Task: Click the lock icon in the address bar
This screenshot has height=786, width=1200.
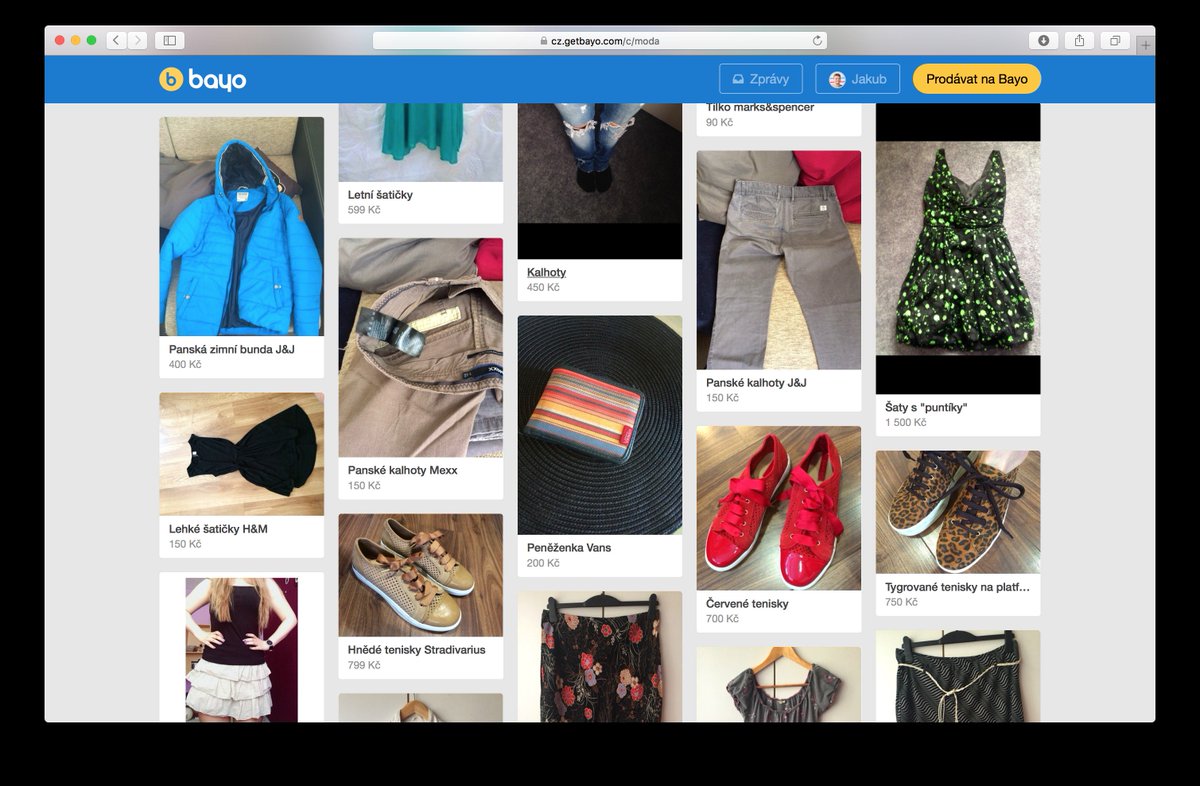Action: pos(544,41)
